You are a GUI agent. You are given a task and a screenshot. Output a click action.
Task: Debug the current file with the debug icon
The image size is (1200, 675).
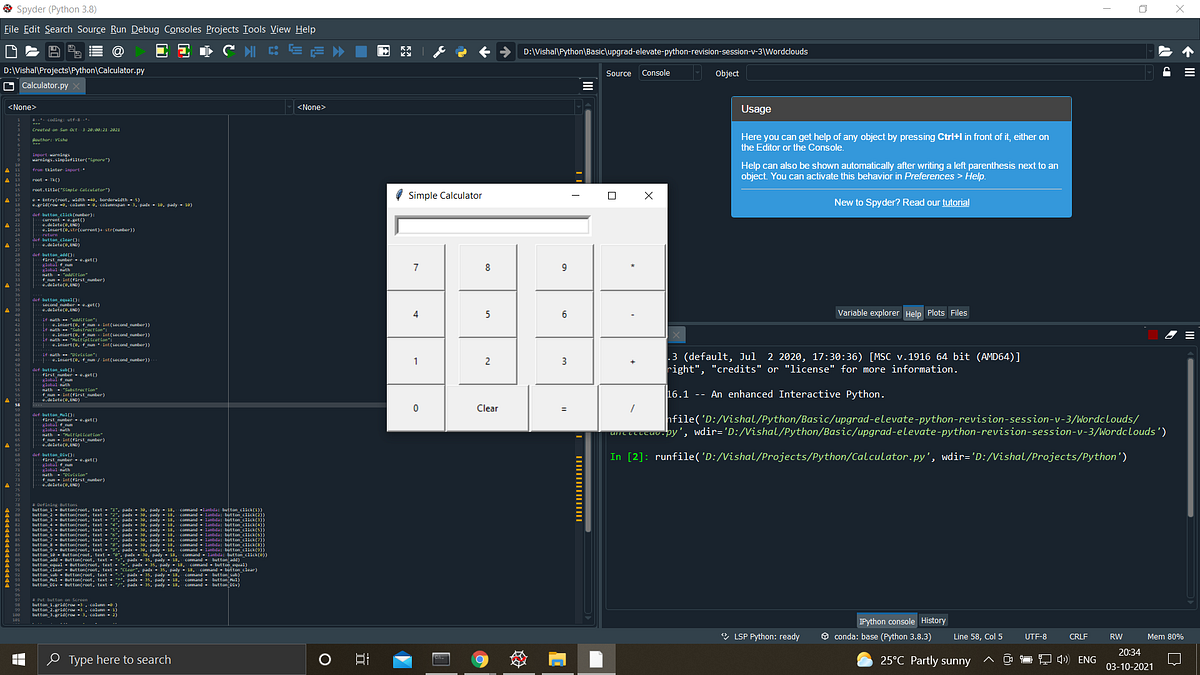pyautogui.click(x=250, y=51)
